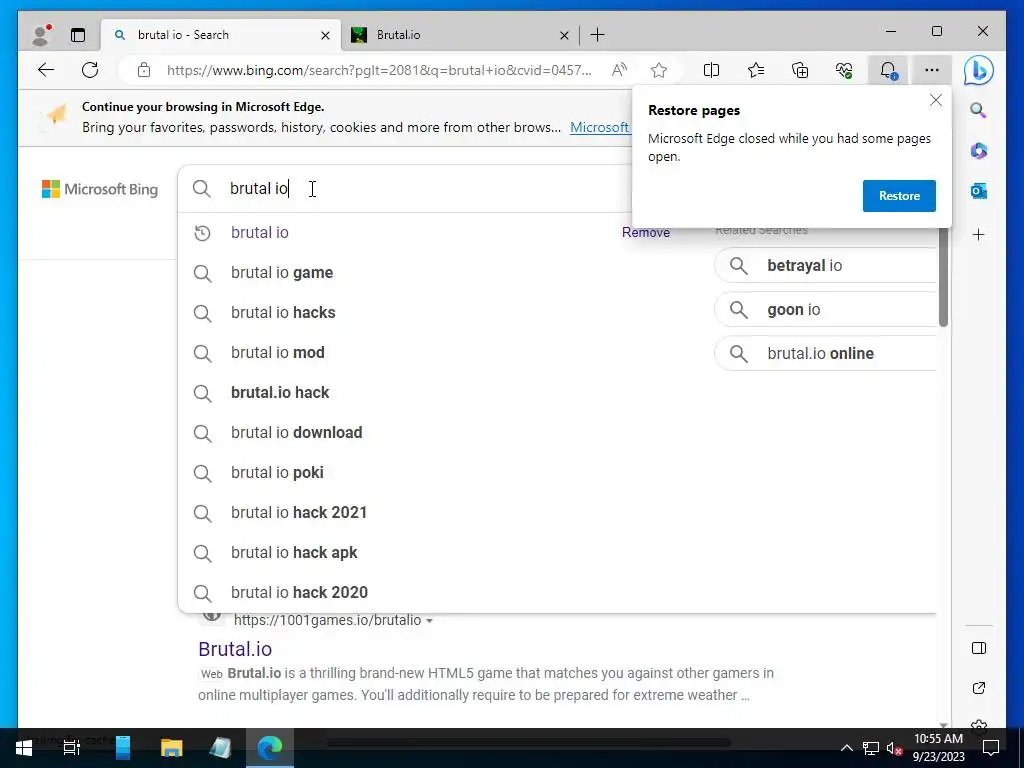Open network tray icon
This screenshot has height=768, width=1024.
[x=870, y=748]
